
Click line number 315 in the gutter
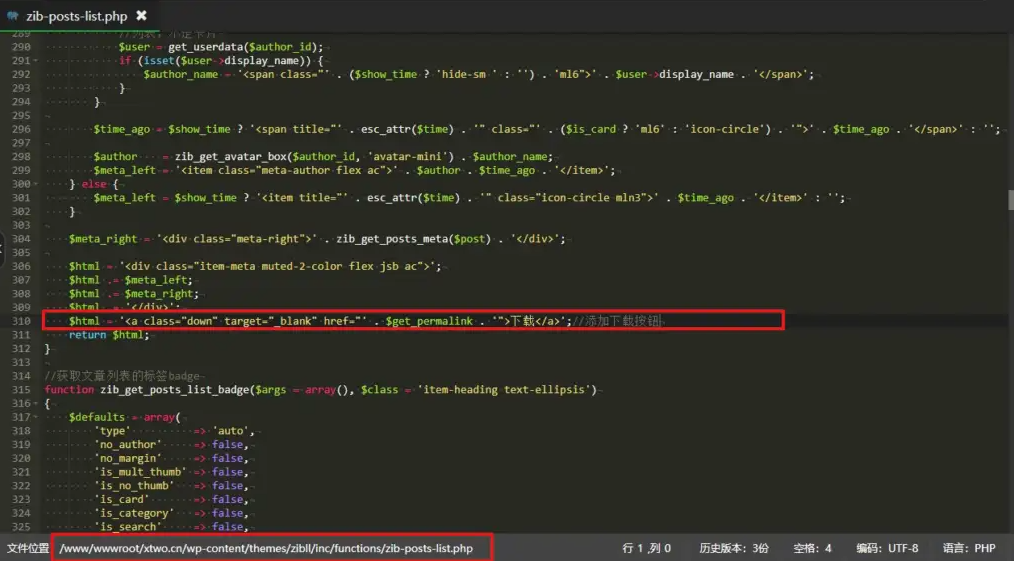pos(21,390)
